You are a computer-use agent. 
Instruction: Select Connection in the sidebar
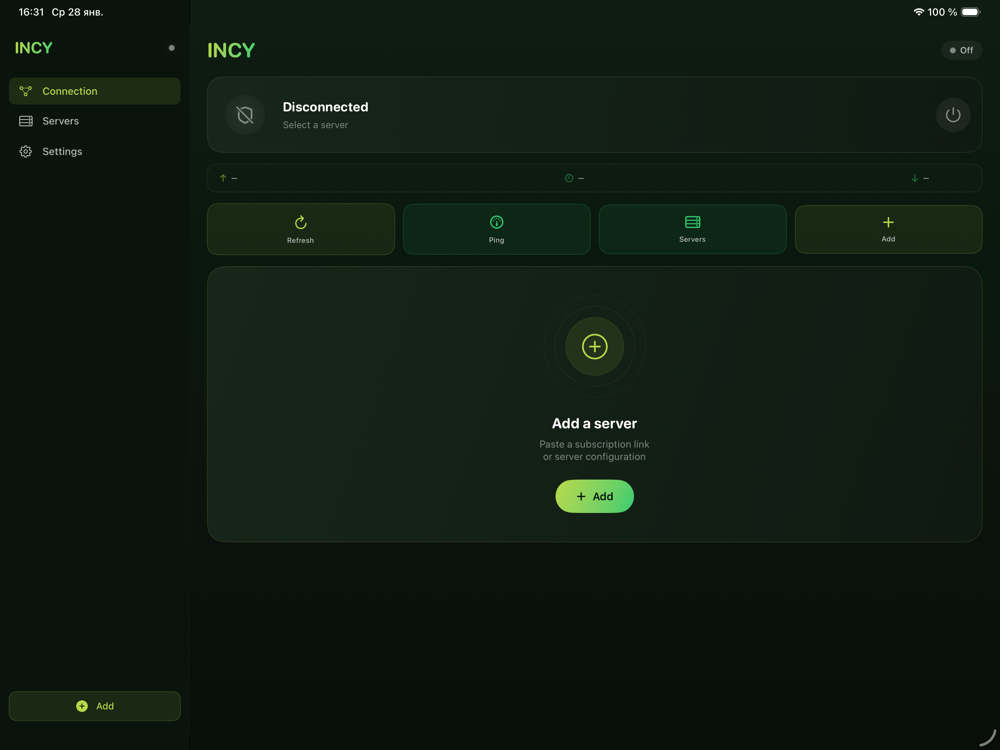pyautogui.click(x=95, y=91)
